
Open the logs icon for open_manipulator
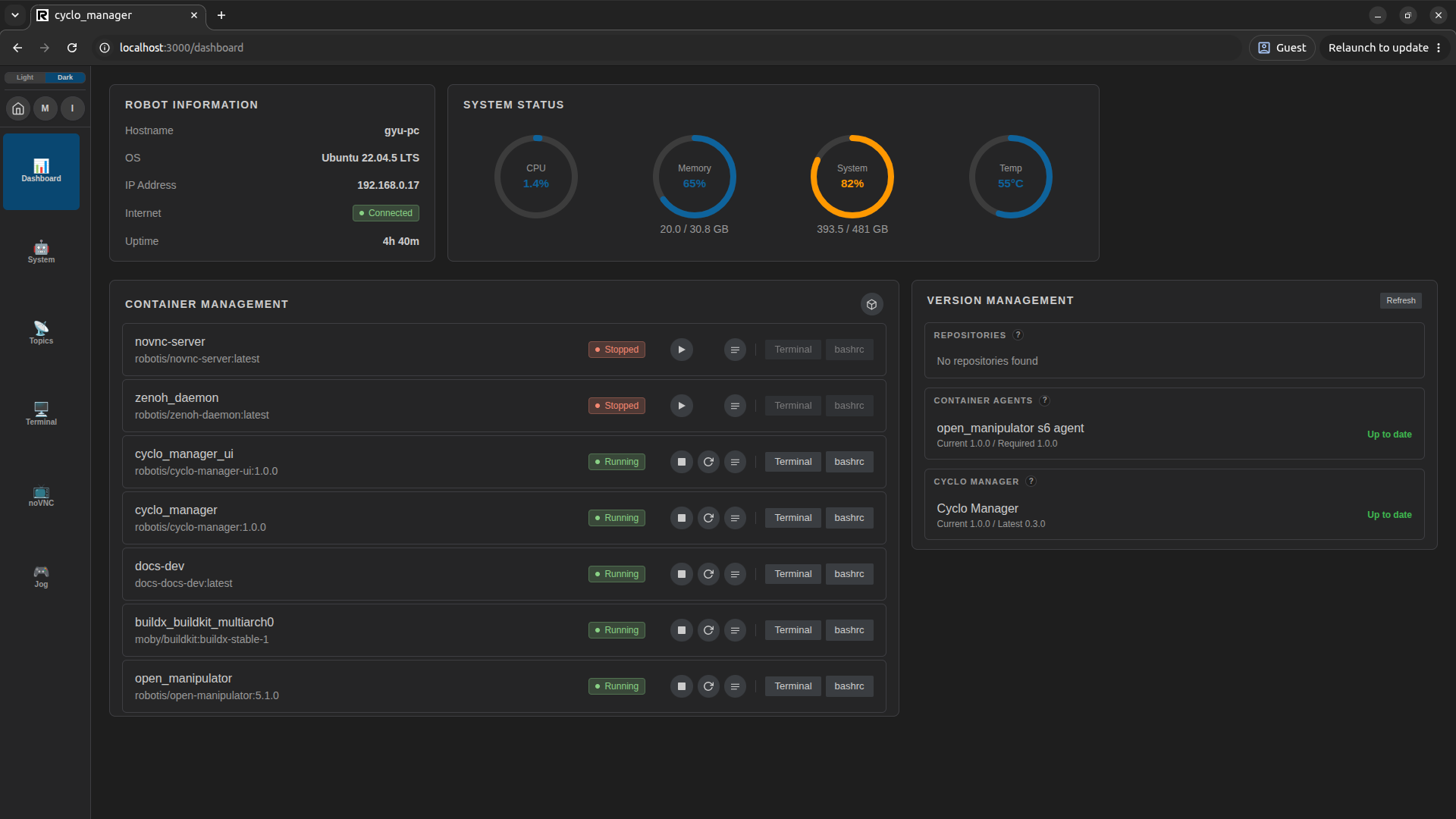point(735,686)
